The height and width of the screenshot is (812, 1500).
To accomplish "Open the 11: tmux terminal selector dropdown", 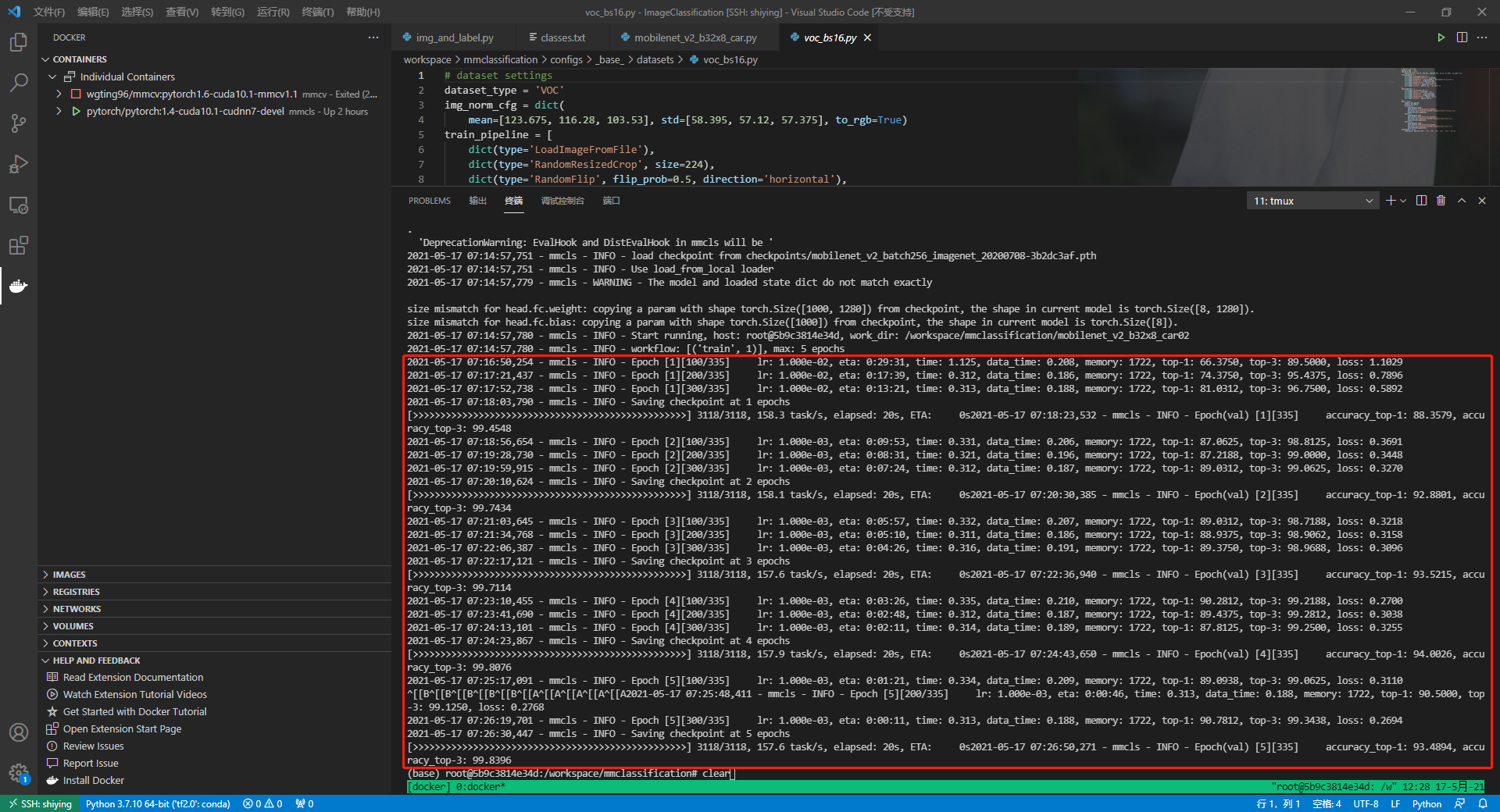I will pyautogui.click(x=1312, y=201).
